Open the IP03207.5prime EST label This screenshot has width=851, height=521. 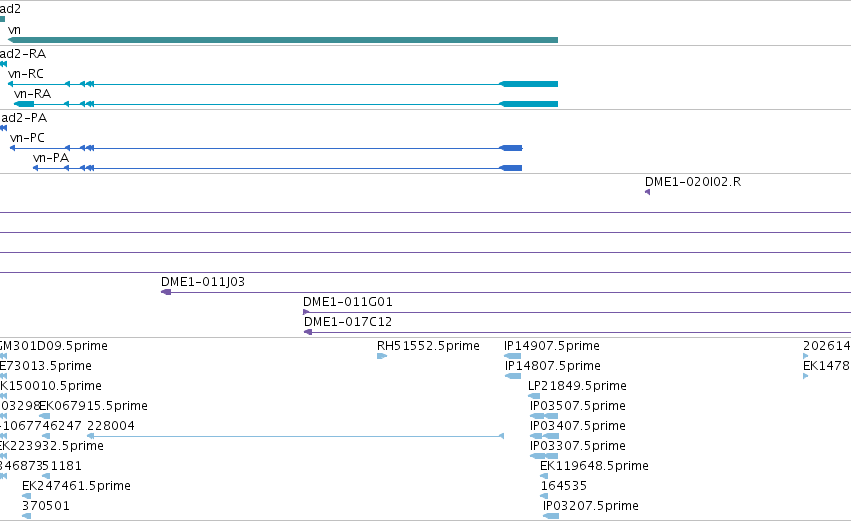point(591,506)
